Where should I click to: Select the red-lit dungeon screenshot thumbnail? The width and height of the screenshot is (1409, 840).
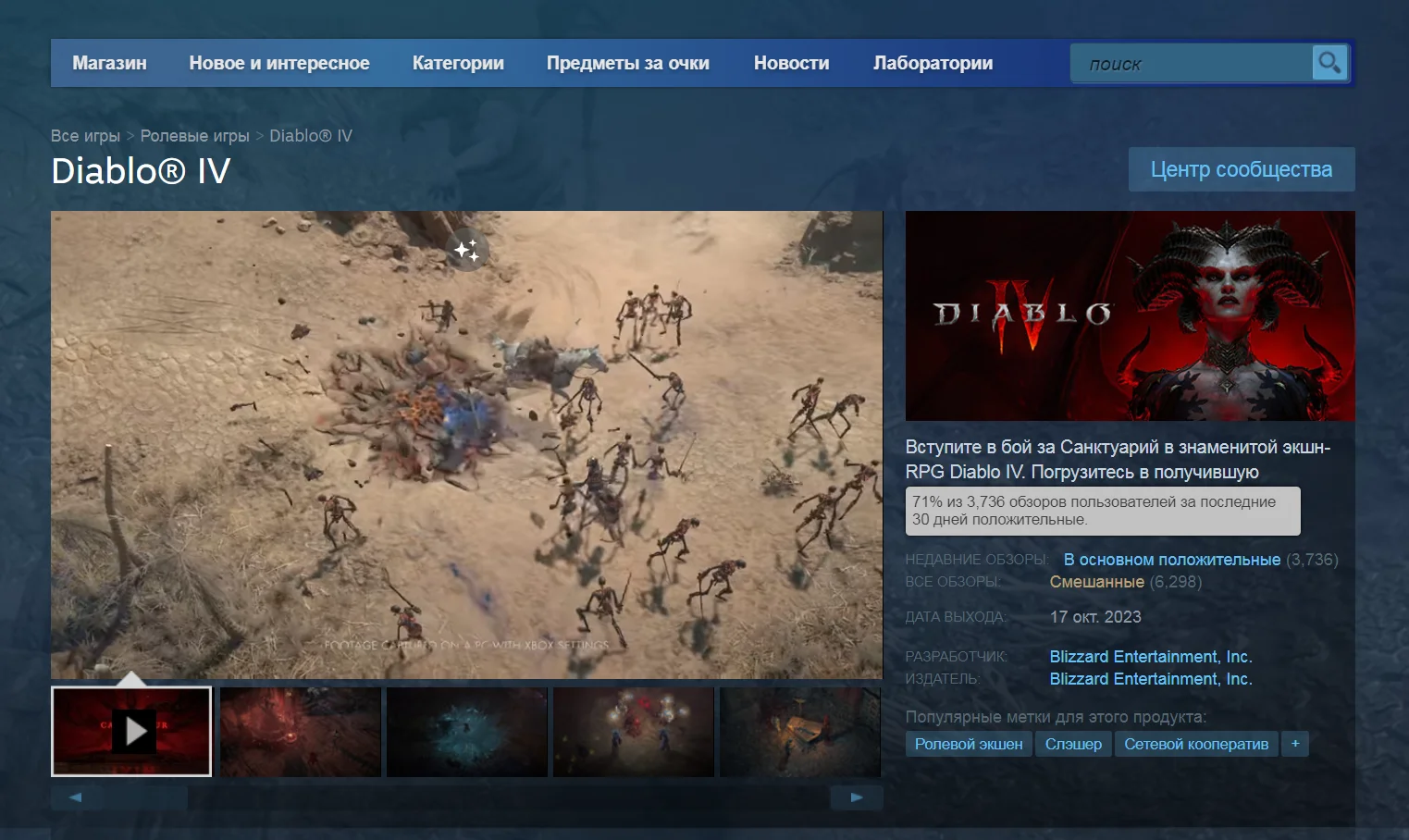pyautogui.click(x=300, y=731)
